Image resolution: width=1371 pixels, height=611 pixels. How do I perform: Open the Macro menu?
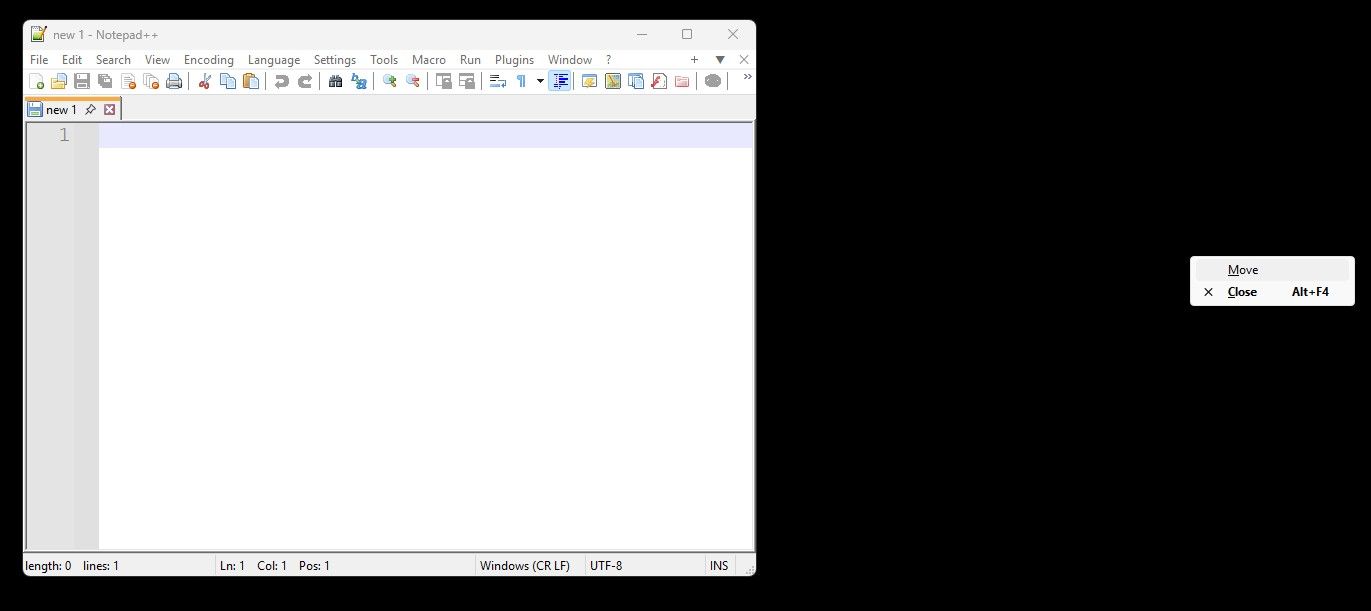coord(429,60)
